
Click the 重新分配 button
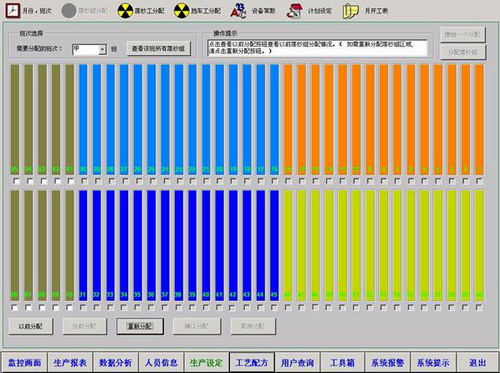pyautogui.click(x=140, y=326)
